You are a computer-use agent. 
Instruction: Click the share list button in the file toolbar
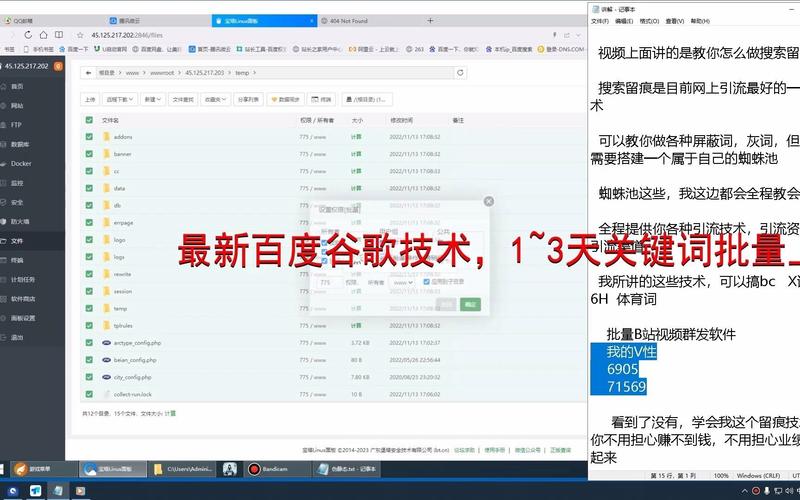(x=248, y=99)
